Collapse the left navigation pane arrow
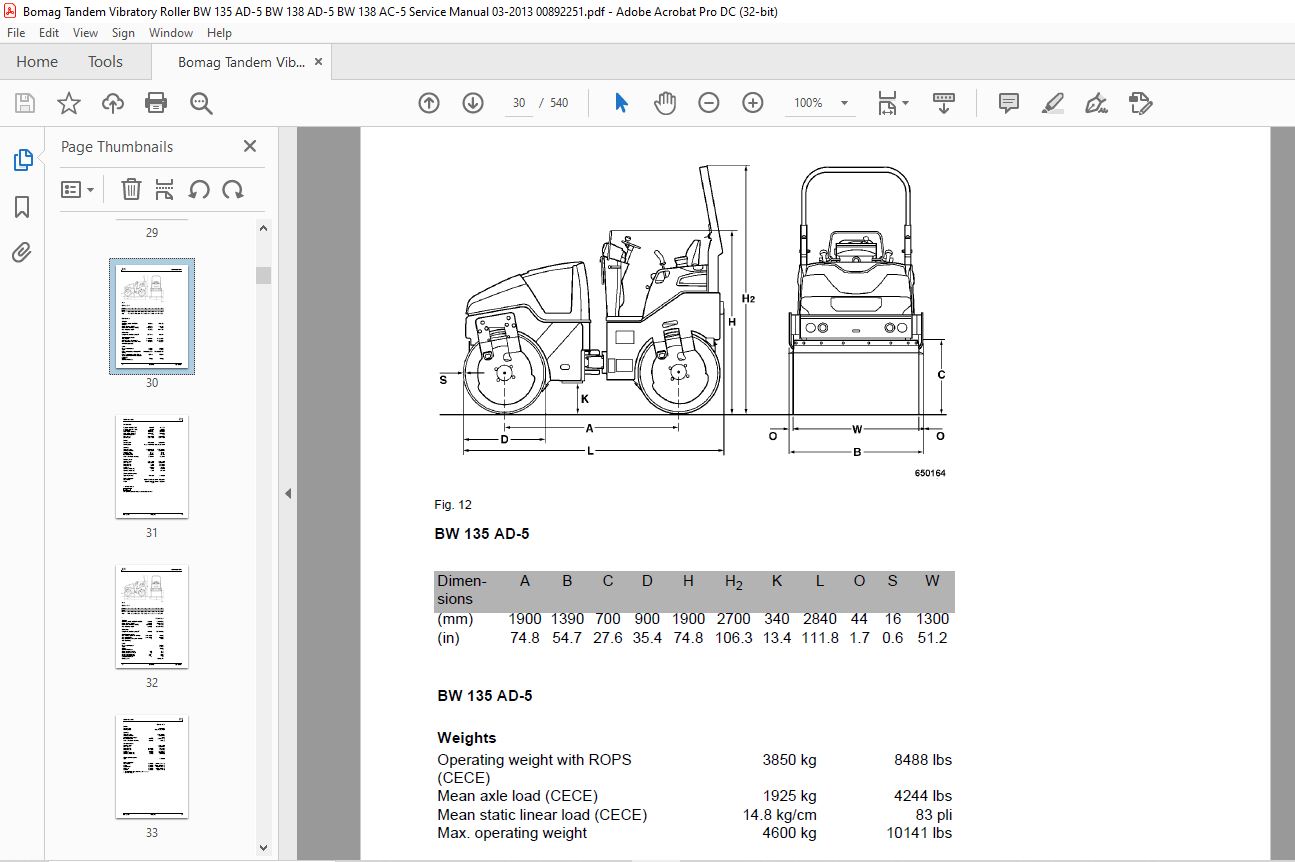This screenshot has width=1295, height=862. coord(288,493)
